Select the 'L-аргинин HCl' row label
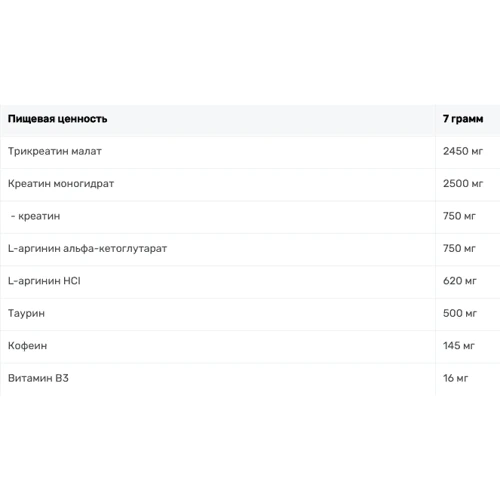 click(44, 281)
